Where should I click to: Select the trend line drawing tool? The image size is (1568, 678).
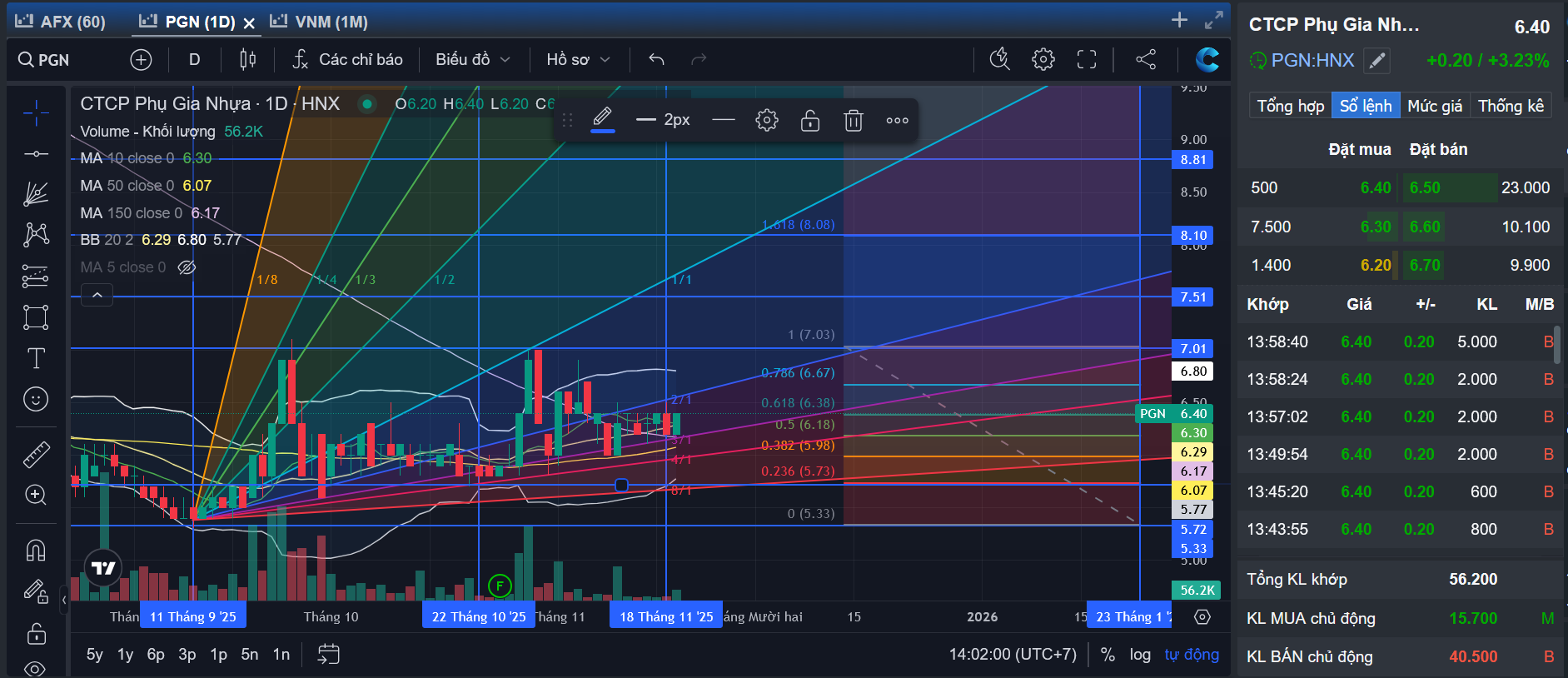[36, 154]
